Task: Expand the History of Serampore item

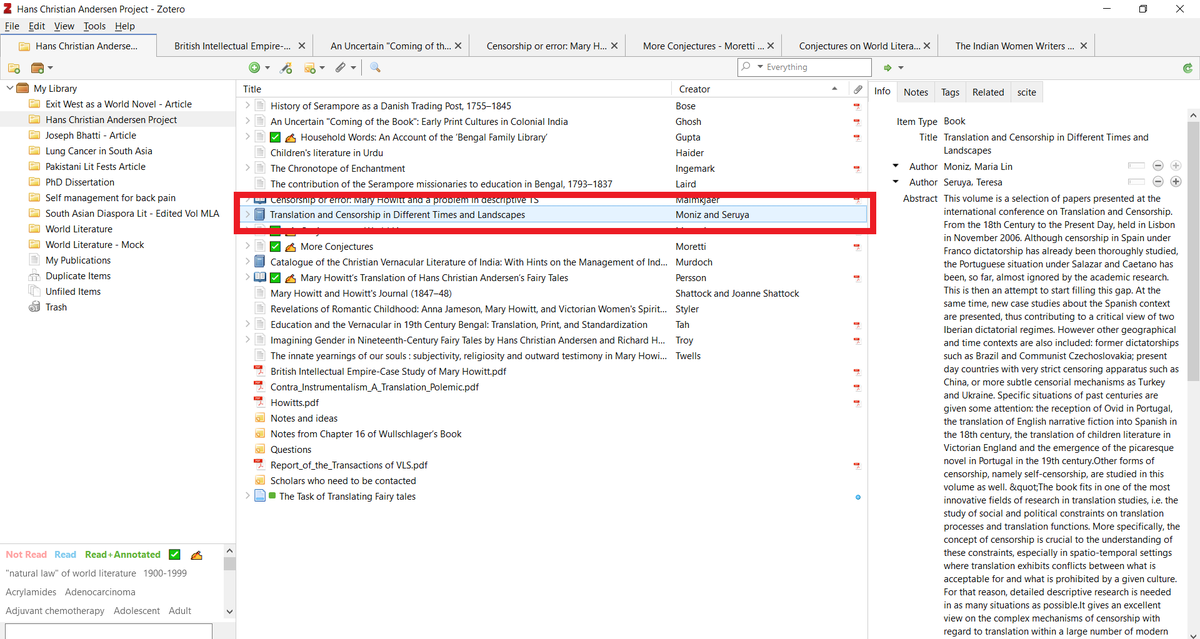Action: tap(248, 106)
